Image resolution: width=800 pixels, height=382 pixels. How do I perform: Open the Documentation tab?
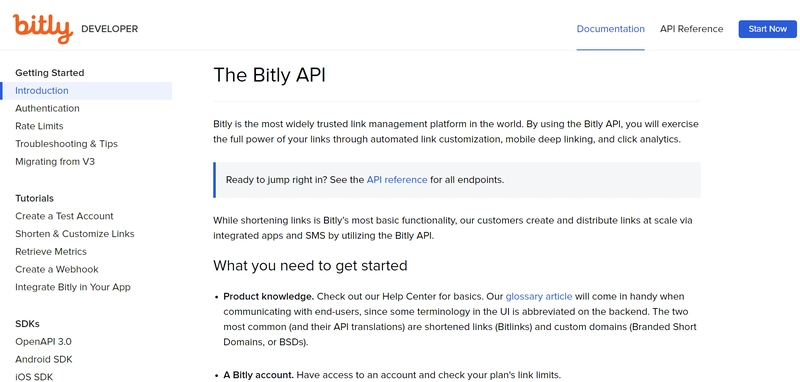[x=610, y=29]
